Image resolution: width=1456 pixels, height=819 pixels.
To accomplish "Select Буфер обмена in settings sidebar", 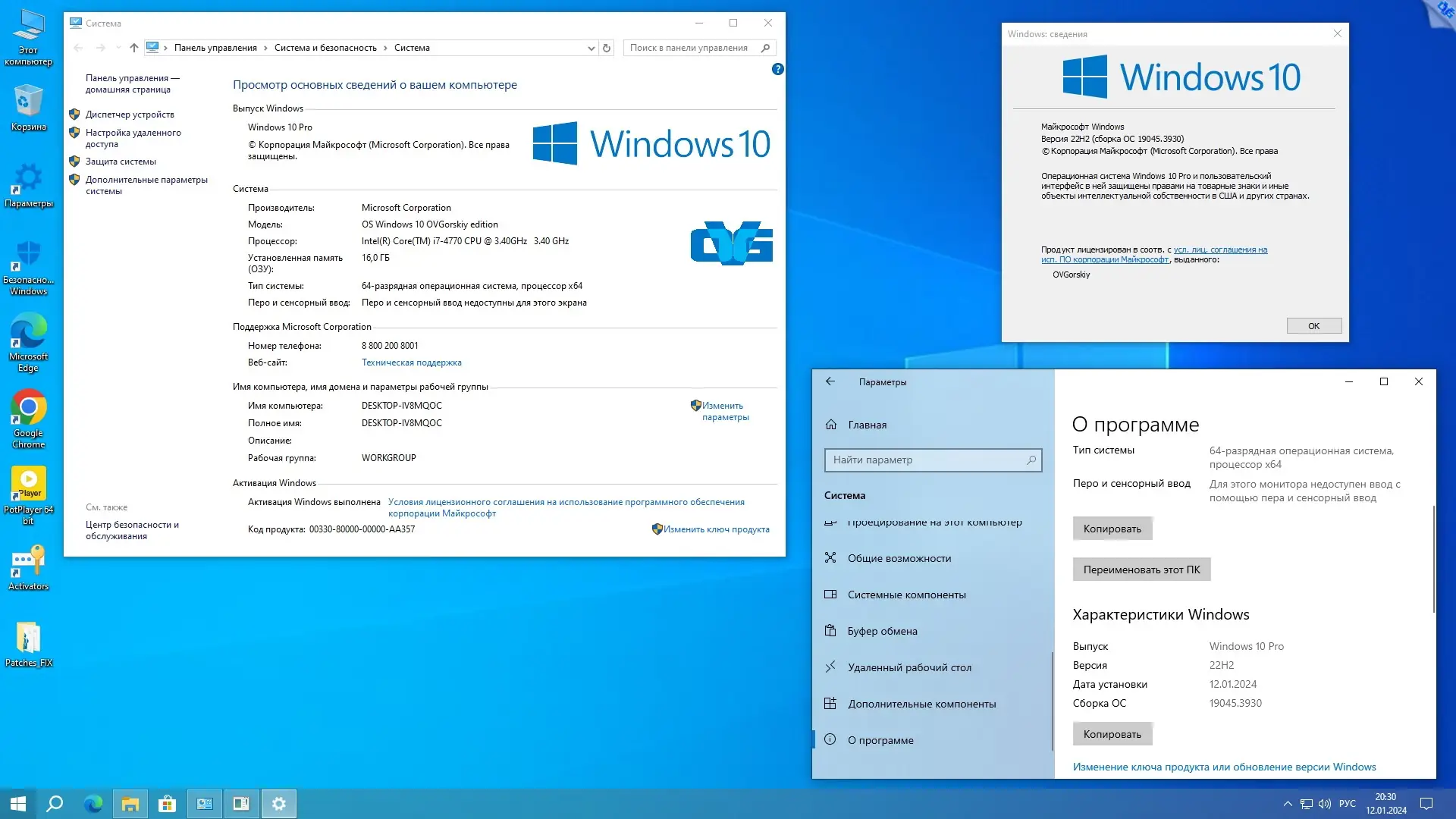I will click(x=883, y=631).
